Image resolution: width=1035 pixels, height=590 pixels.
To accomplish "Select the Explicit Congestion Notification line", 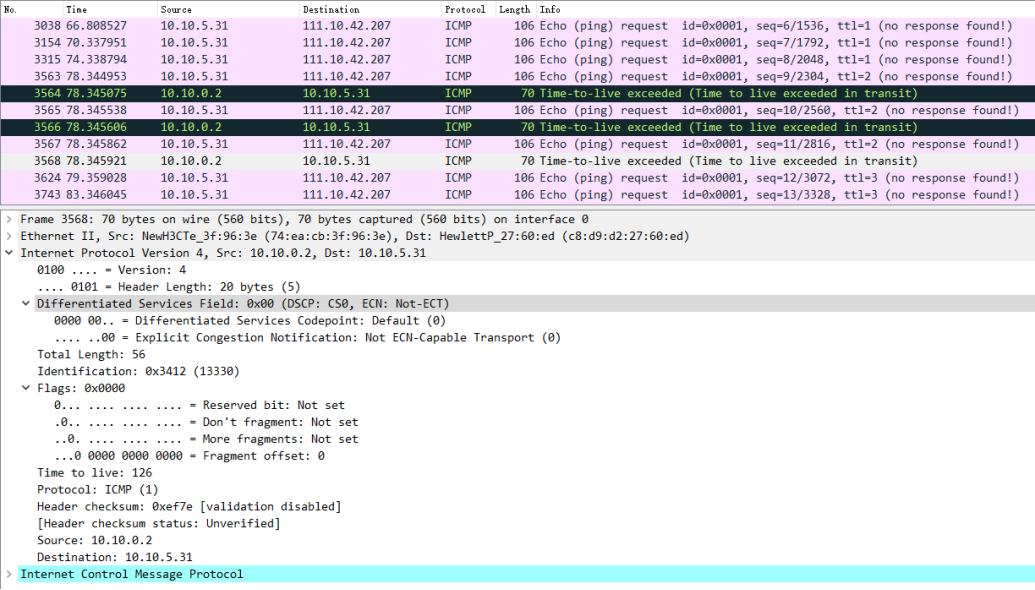I will [307, 338].
